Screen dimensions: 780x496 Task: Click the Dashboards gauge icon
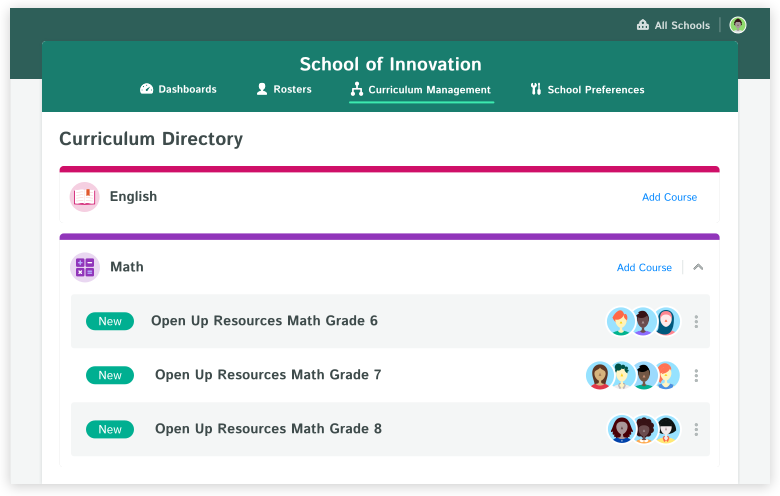146,89
